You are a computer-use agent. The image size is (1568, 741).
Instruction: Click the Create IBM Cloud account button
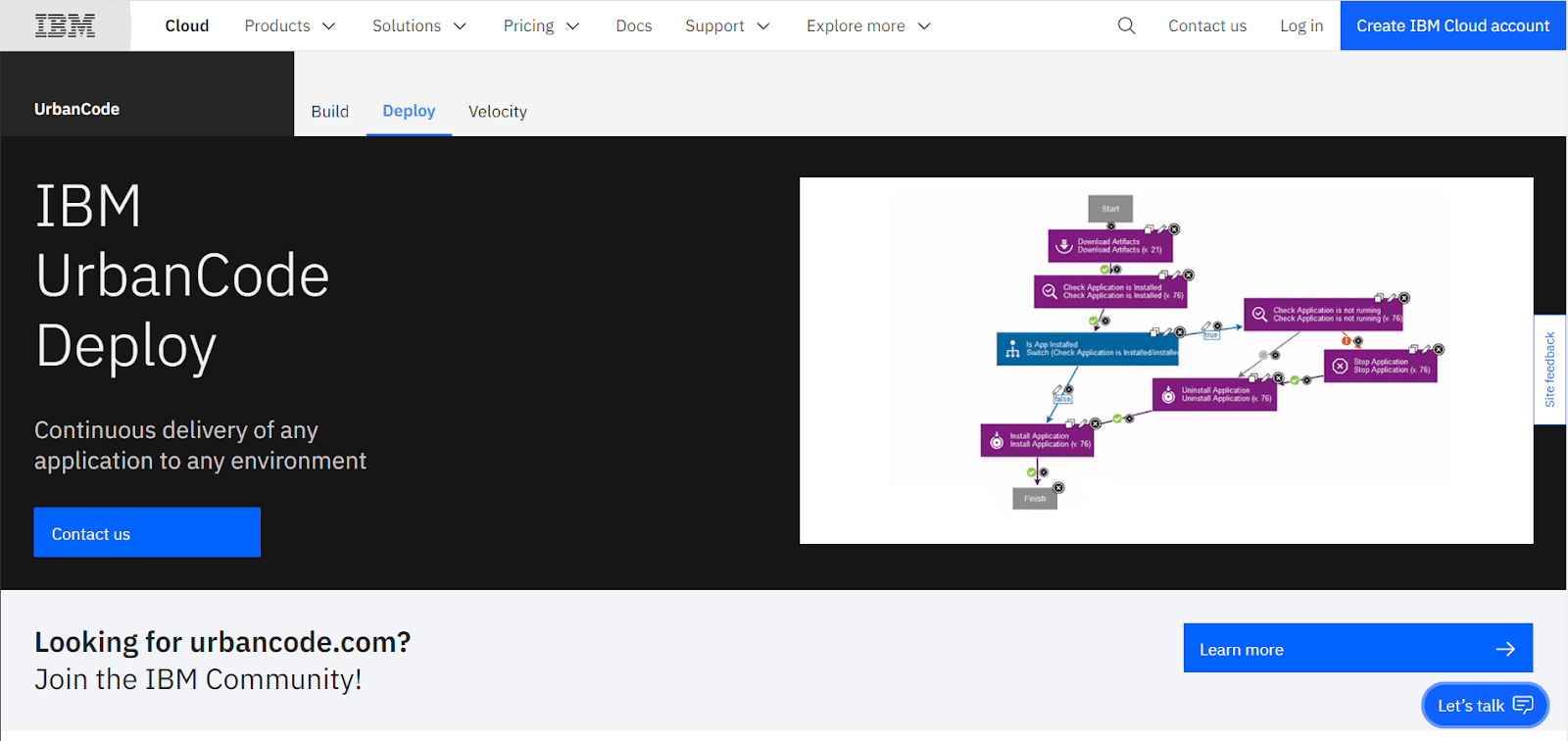(x=1452, y=25)
